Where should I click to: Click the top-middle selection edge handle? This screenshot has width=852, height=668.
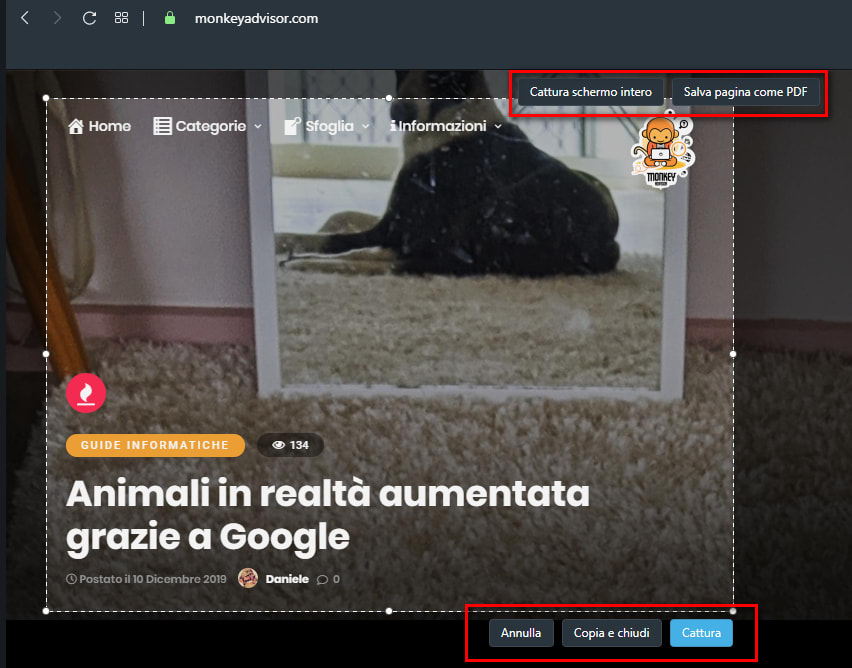pos(389,98)
